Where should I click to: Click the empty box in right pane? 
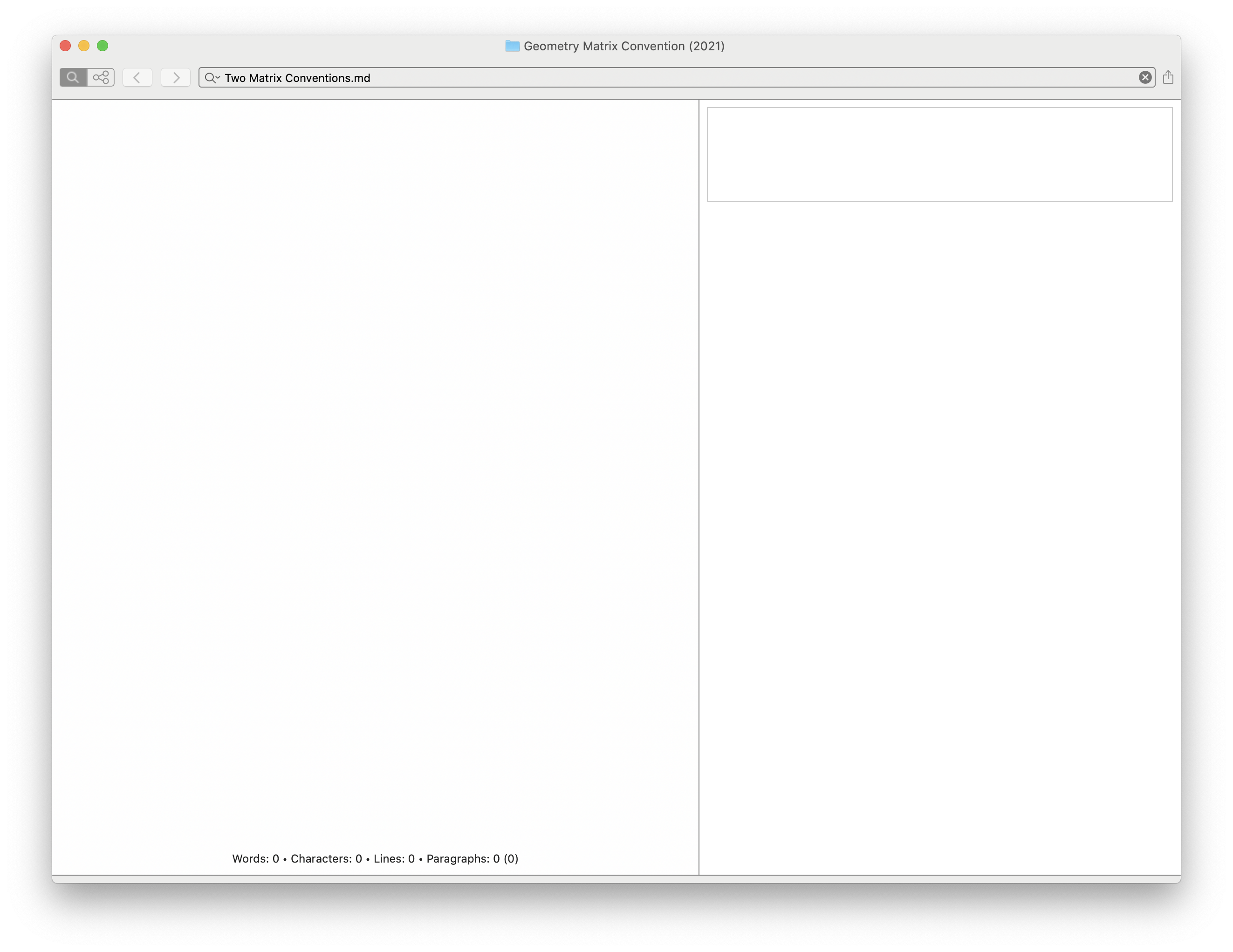939,154
